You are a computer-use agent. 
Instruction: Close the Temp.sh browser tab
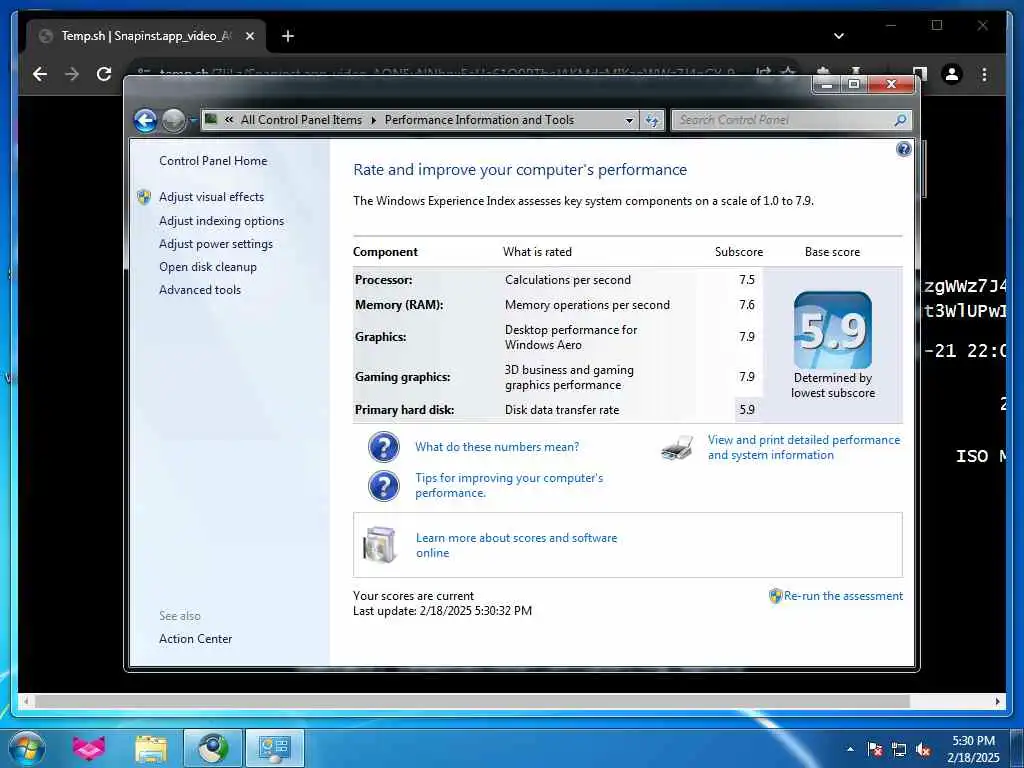(250, 36)
